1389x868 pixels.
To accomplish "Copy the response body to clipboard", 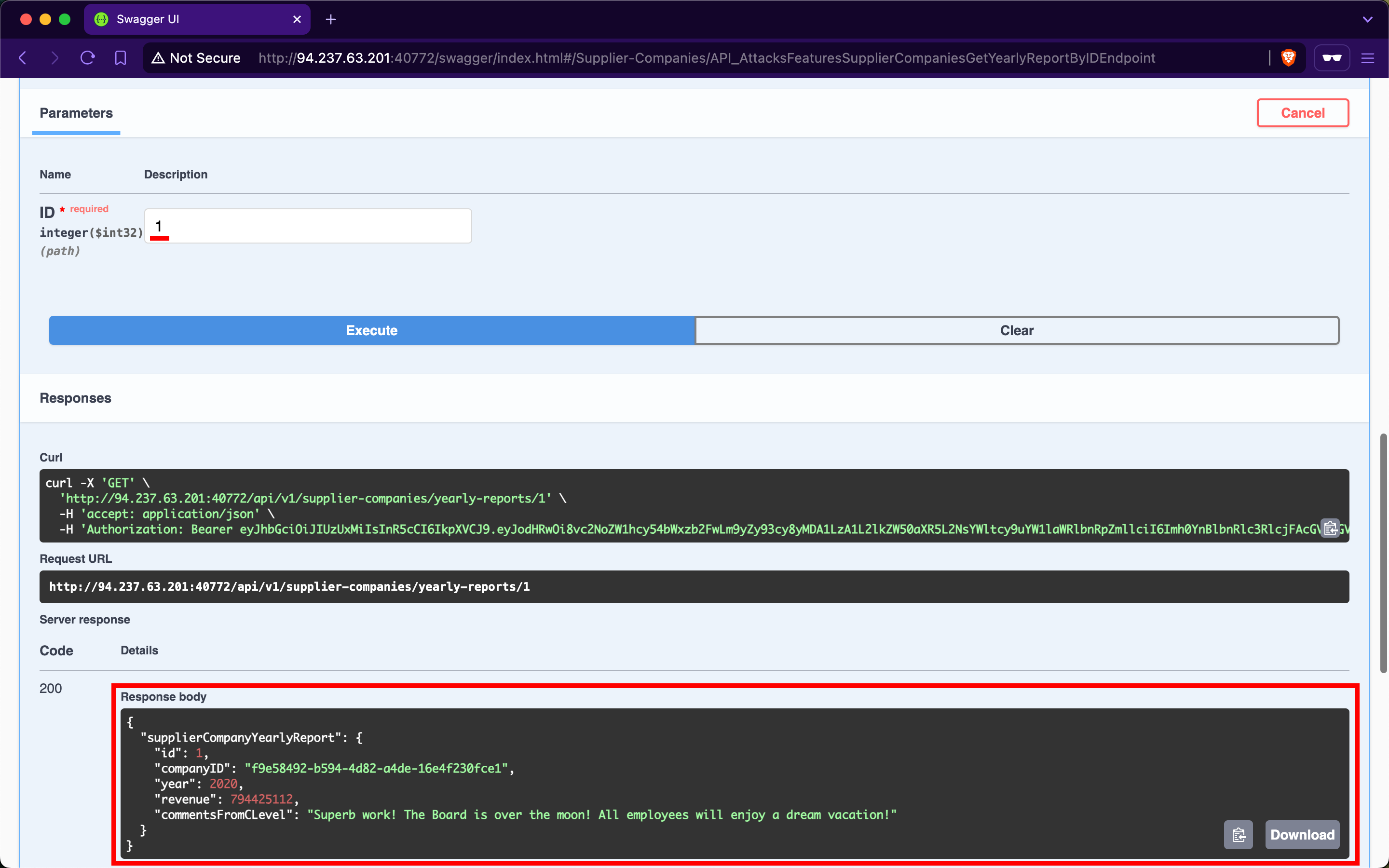I will (1239, 835).
